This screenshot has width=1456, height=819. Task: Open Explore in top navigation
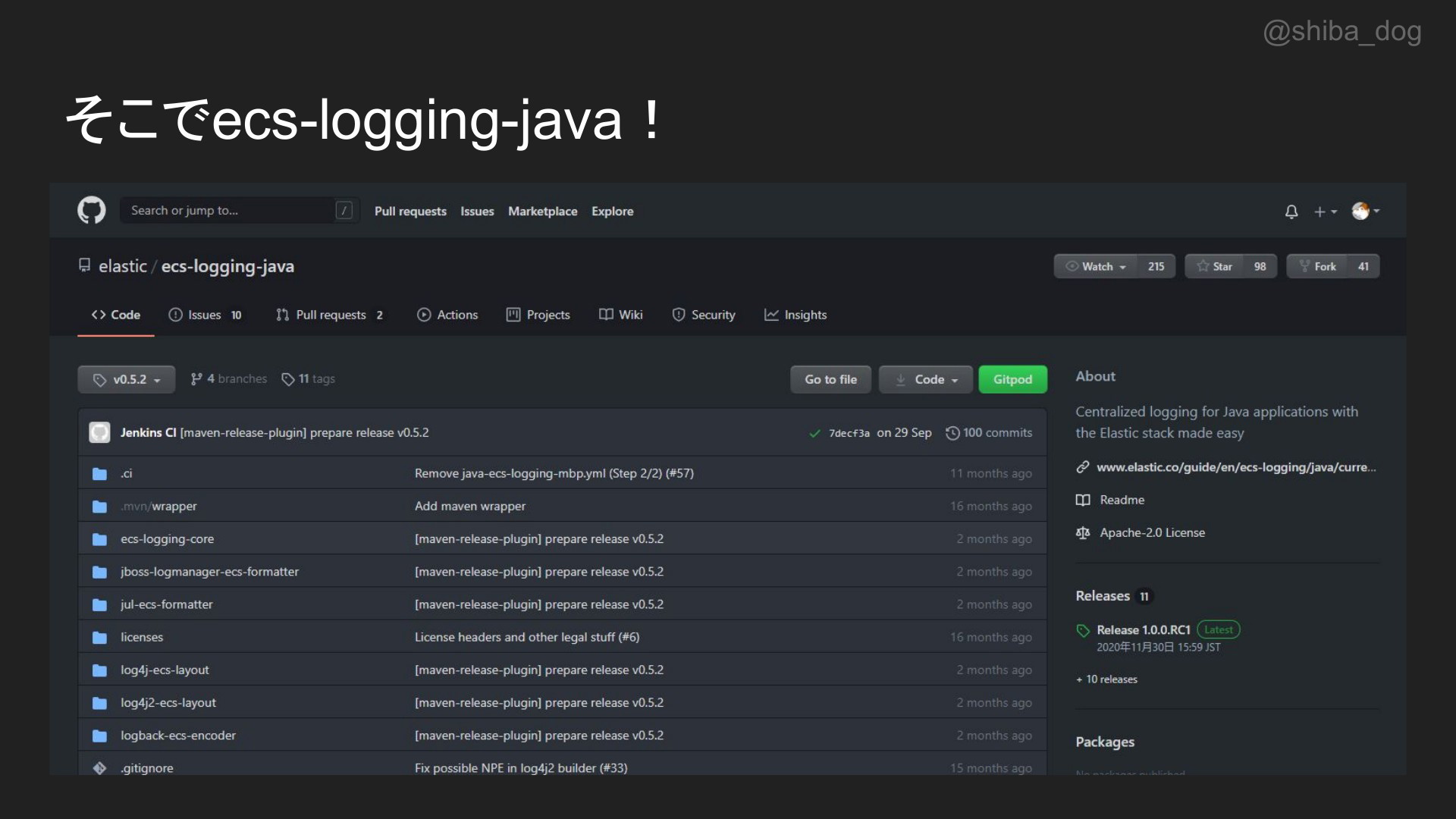tap(612, 211)
